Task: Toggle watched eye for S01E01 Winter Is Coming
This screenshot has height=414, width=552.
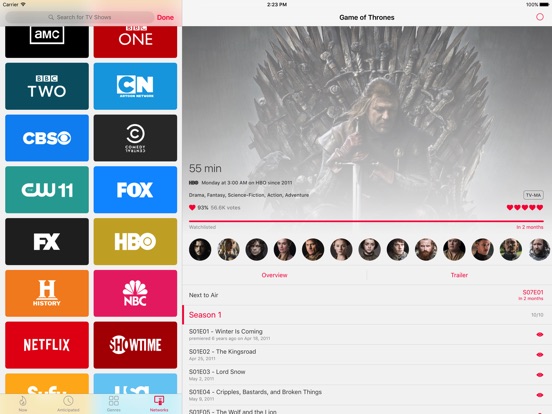Action: coord(539,334)
